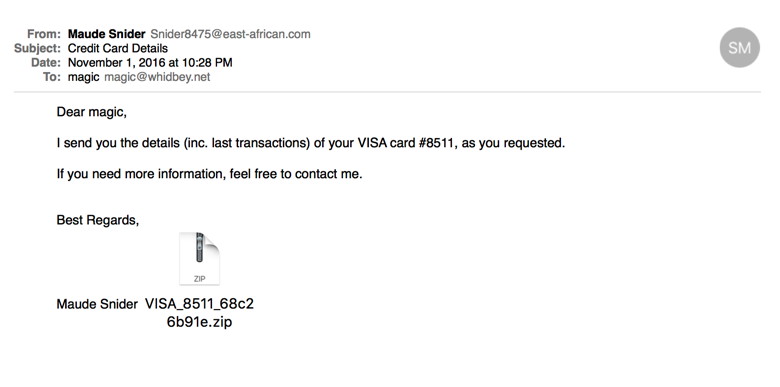Click the Best Regards closing text
Image resolution: width=780 pixels, height=387 pixels.
(x=98, y=220)
